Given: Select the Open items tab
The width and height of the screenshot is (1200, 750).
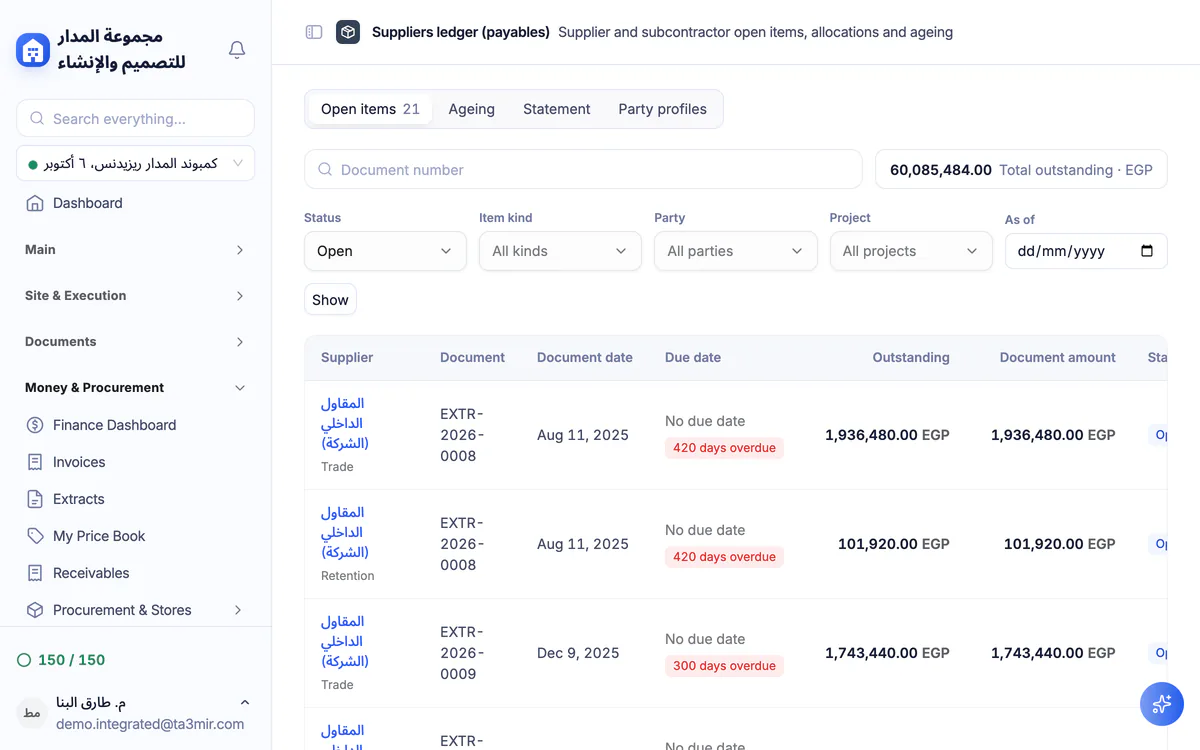Looking at the screenshot, I should tap(370, 109).
